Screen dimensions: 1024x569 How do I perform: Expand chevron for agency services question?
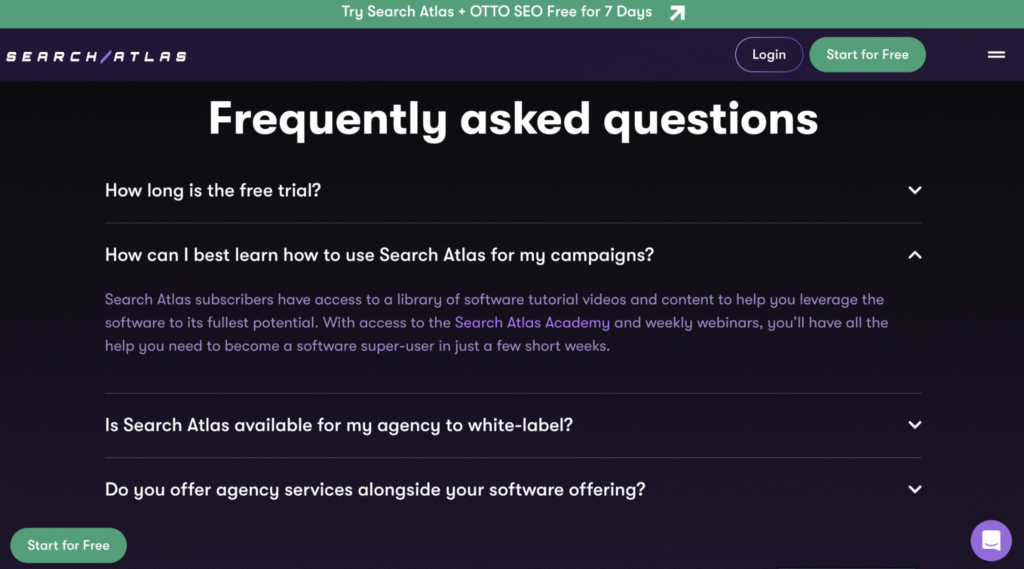914,489
